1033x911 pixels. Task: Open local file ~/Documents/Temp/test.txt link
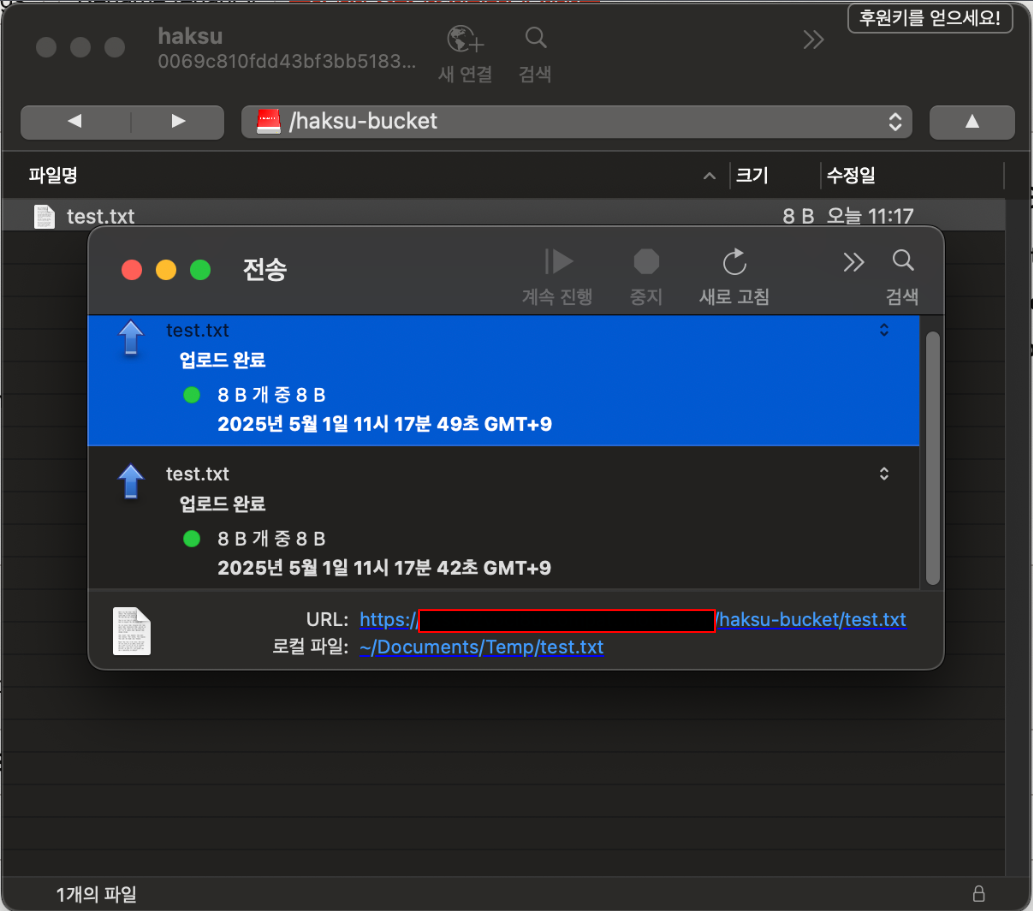pos(481,647)
